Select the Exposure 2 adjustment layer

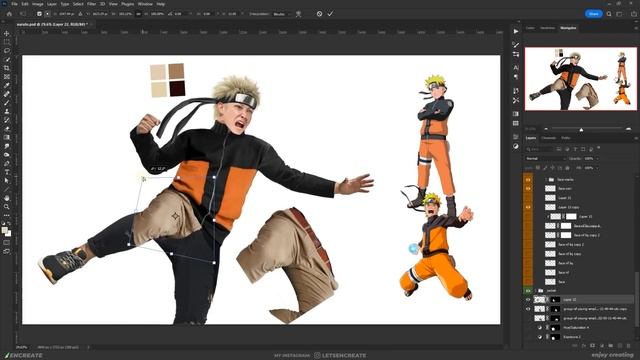(572, 337)
